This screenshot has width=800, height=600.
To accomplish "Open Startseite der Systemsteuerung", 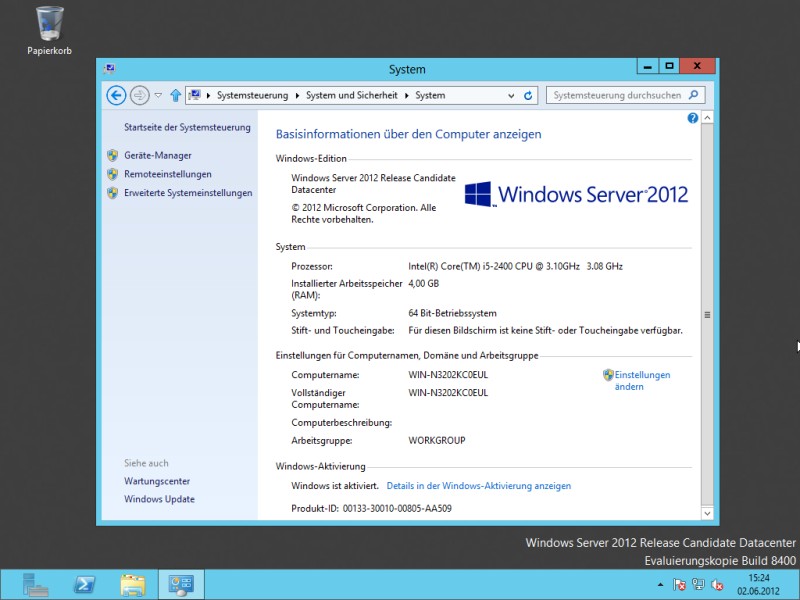I will (187, 128).
